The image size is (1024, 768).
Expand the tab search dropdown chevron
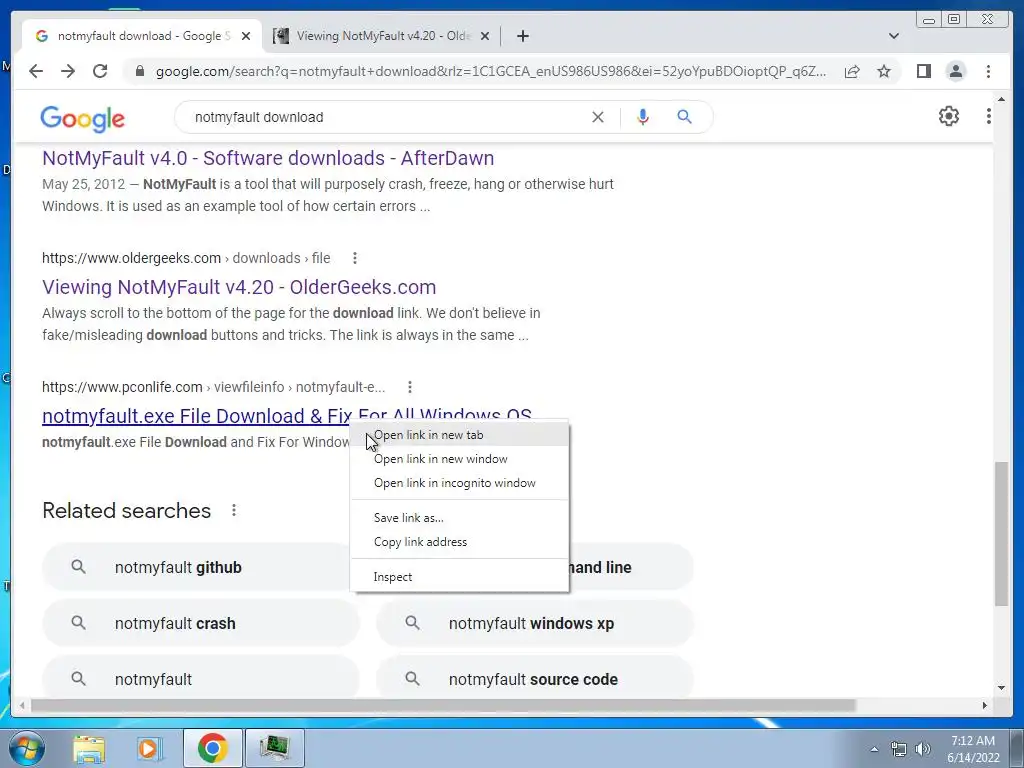[893, 36]
